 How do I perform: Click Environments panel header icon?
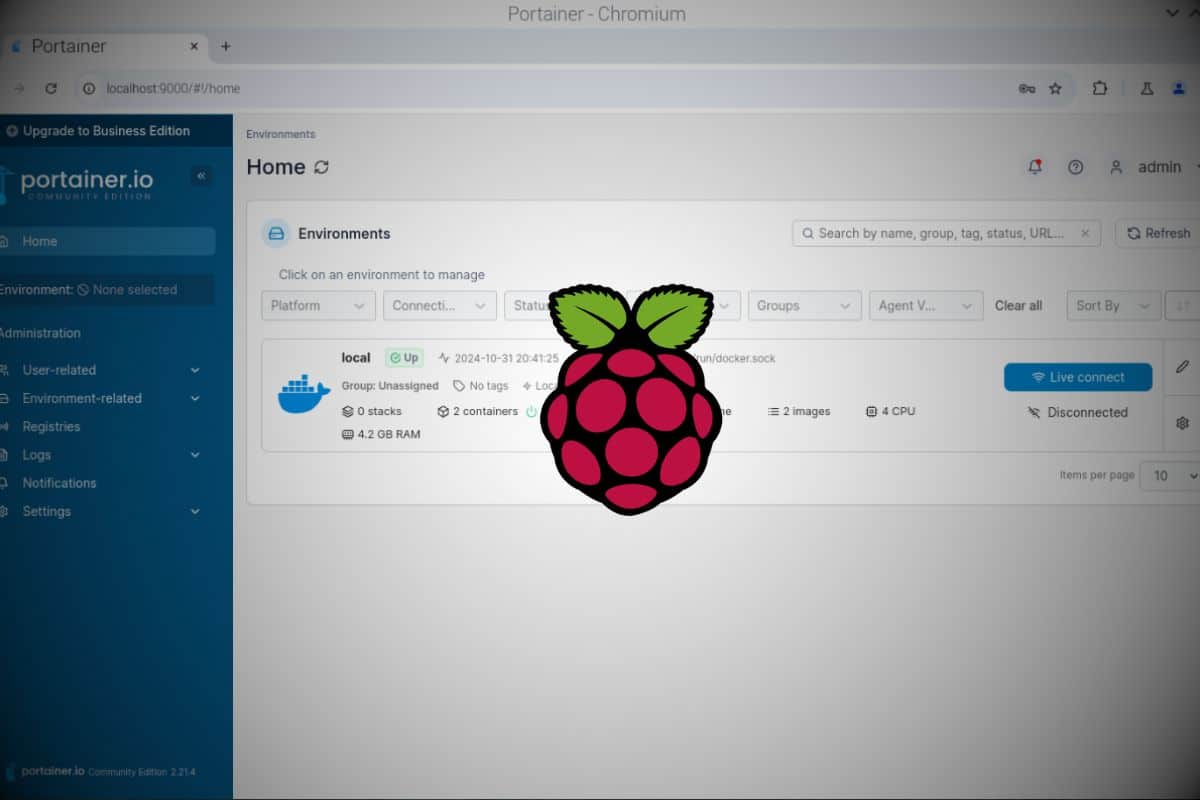click(276, 233)
